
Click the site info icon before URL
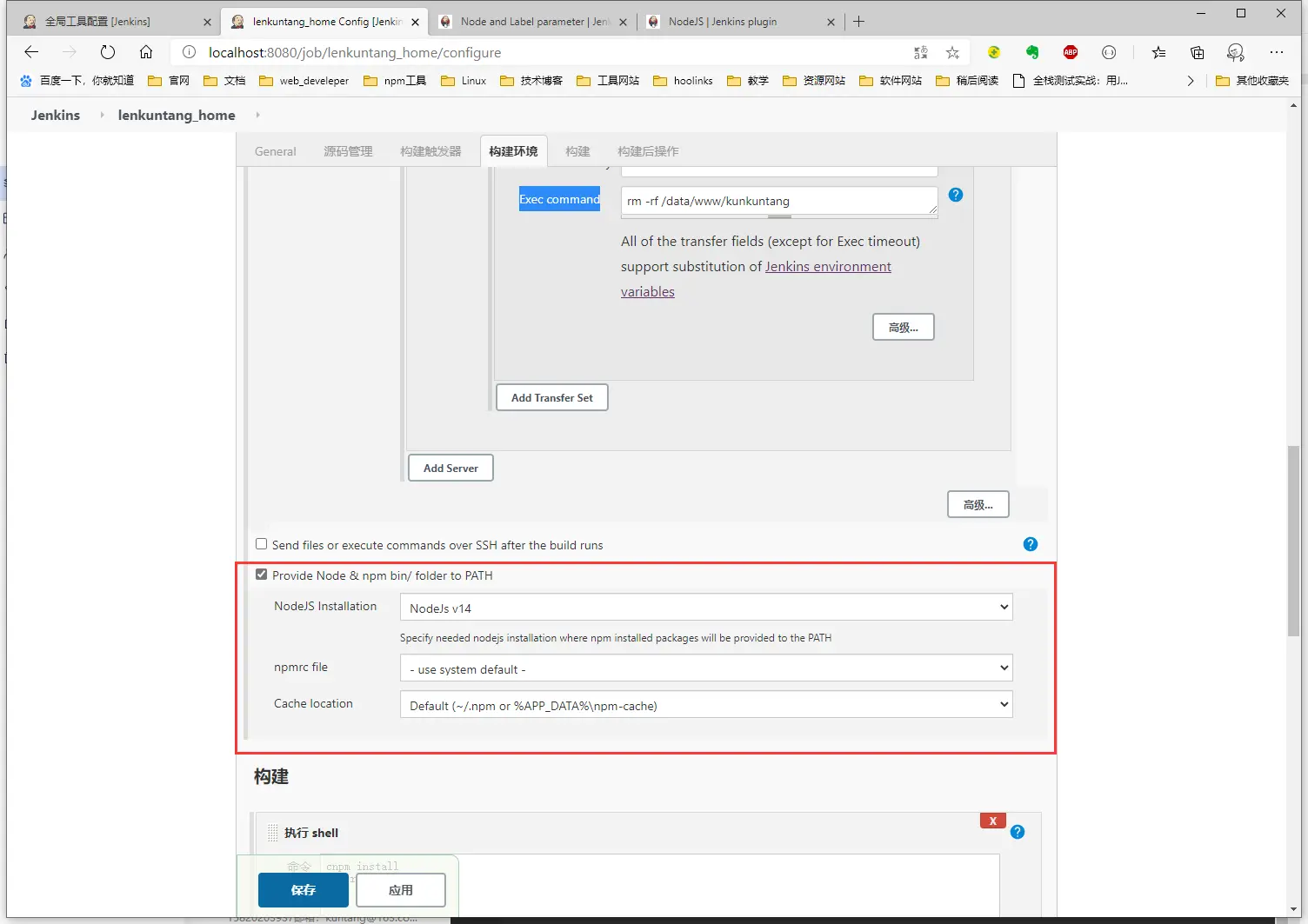(x=189, y=52)
